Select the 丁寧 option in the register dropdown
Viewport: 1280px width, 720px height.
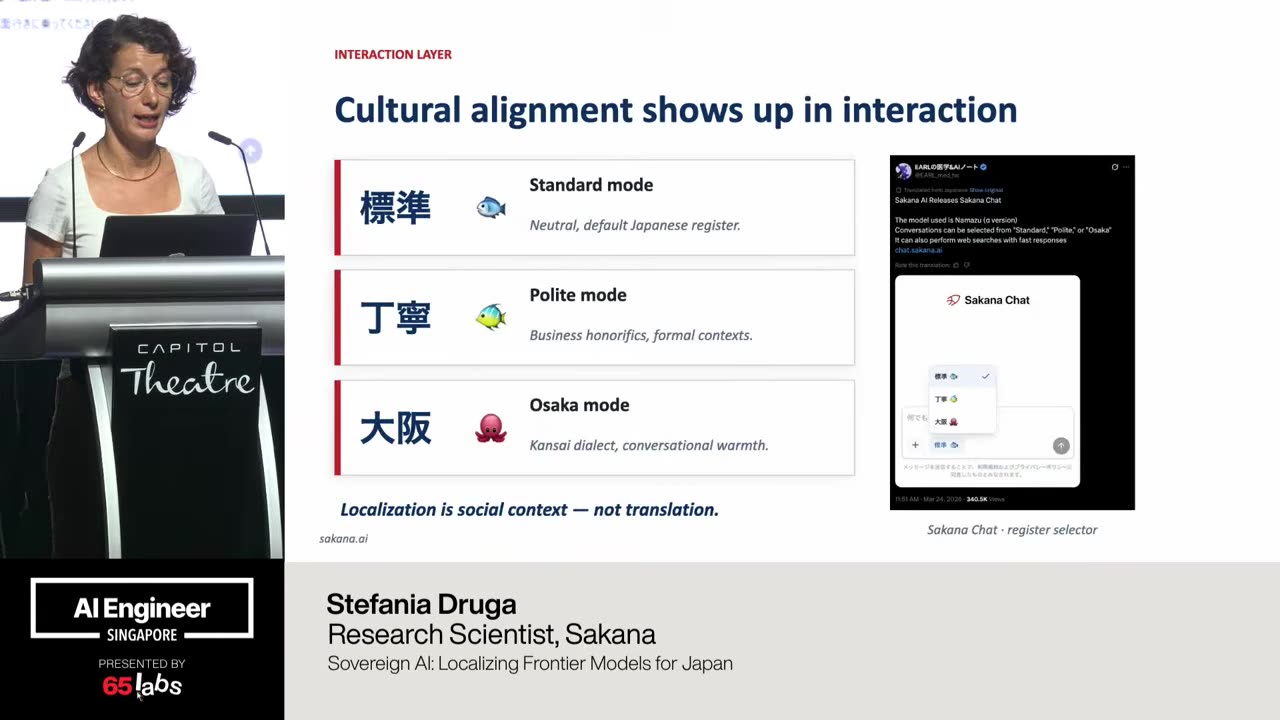point(963,399)
